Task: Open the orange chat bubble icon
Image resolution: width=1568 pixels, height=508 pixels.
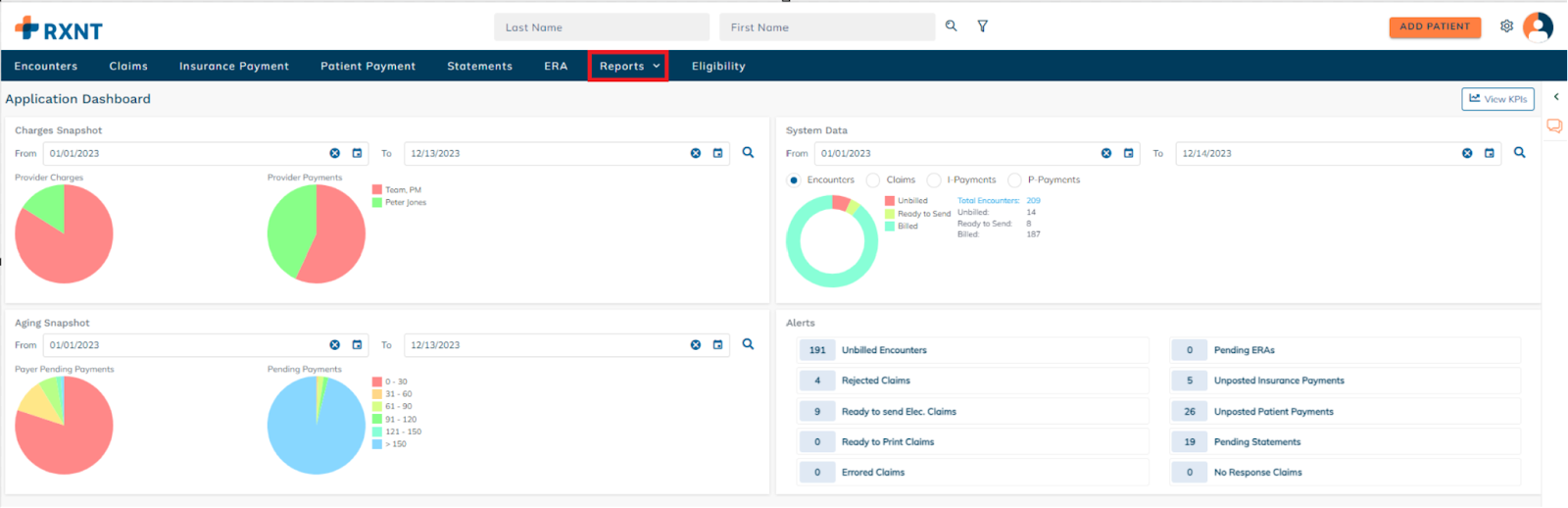Action: (1554, 126)
